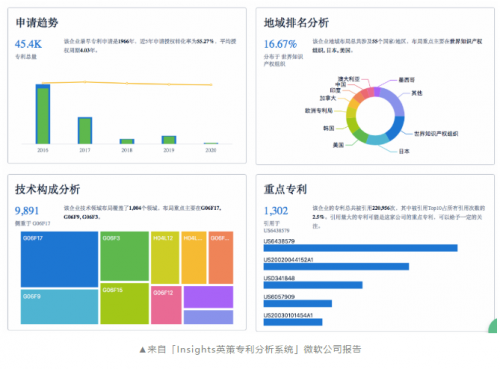Viewport: 500px width, 369px height.
Task: Click the 9,891 value
Action: (27, 211)
